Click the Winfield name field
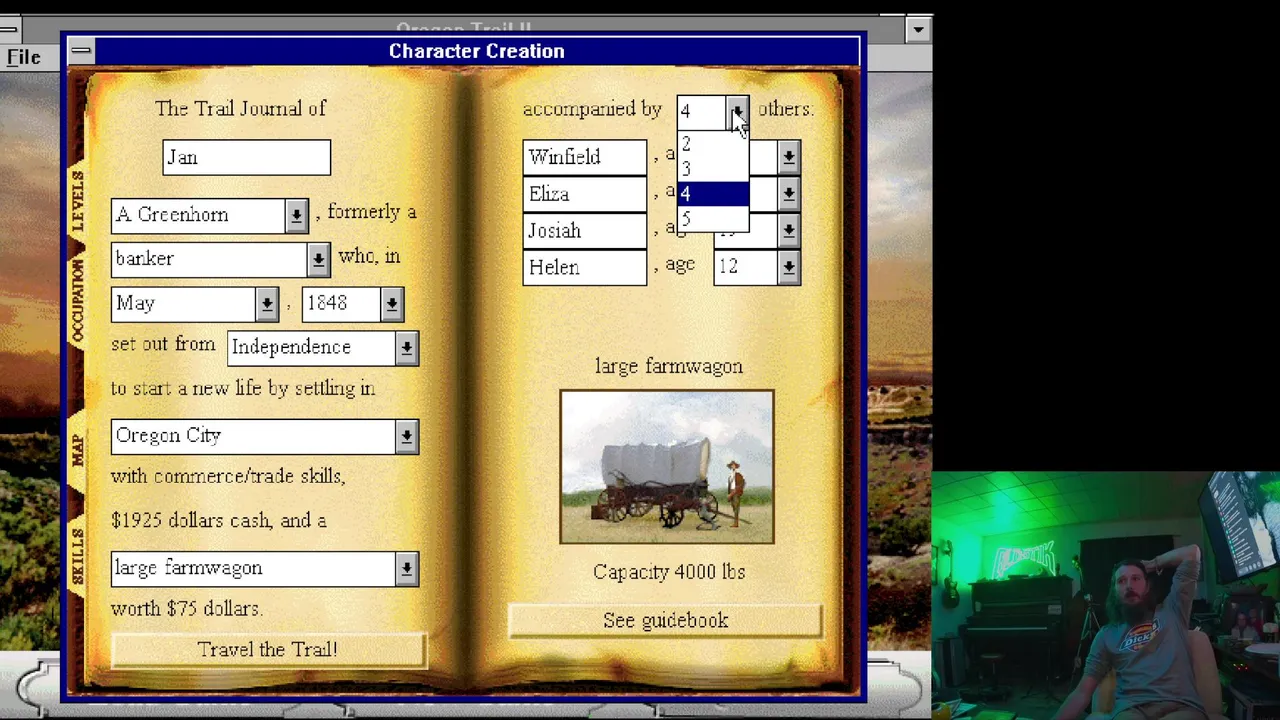The height and width of the screenshot is (720, 1280). pyautogui.click(x=585, y=157)
